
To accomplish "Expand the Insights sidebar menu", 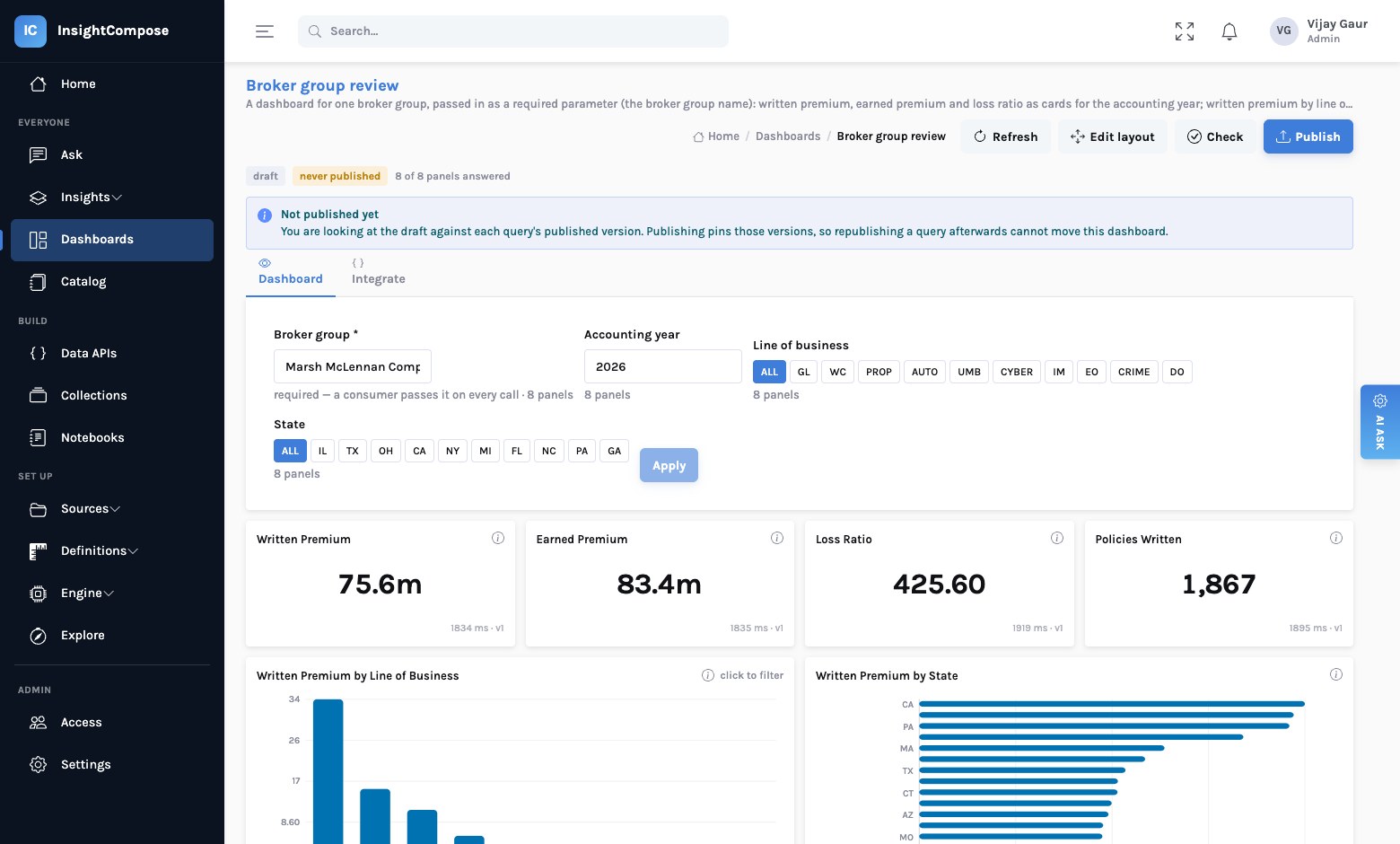I will [112, 197].
